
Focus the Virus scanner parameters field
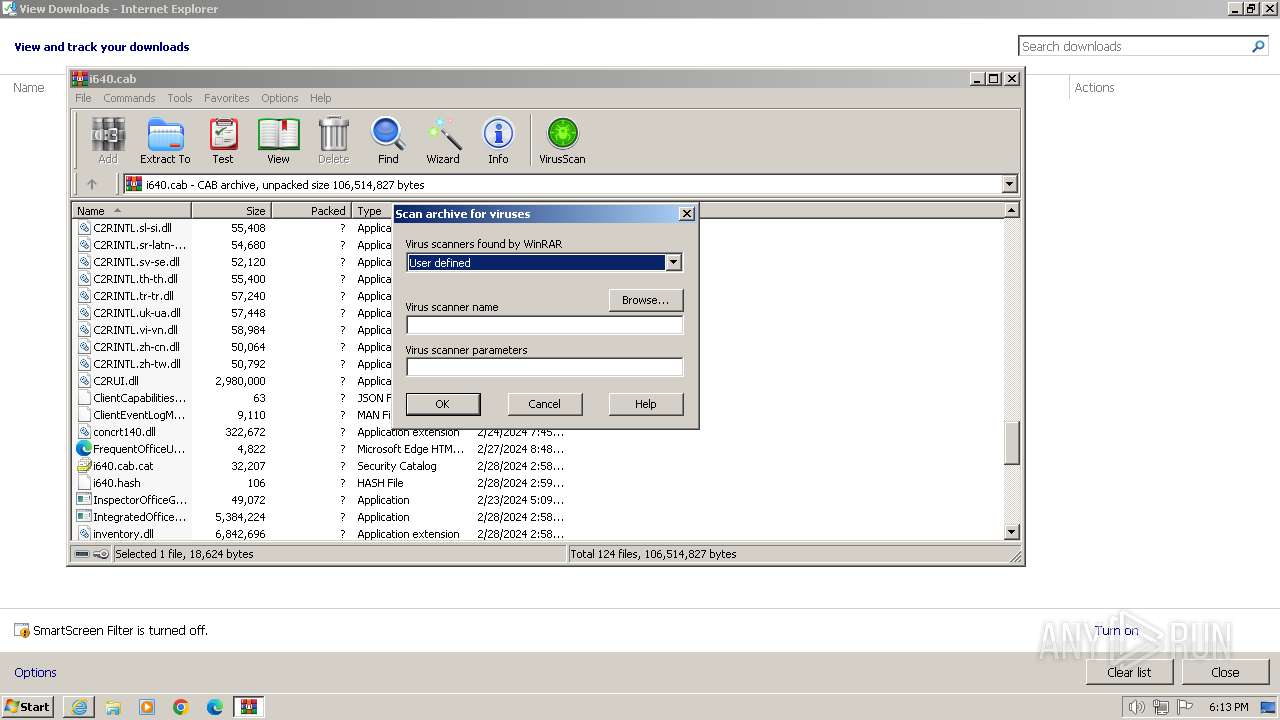[x=544, y=367]
